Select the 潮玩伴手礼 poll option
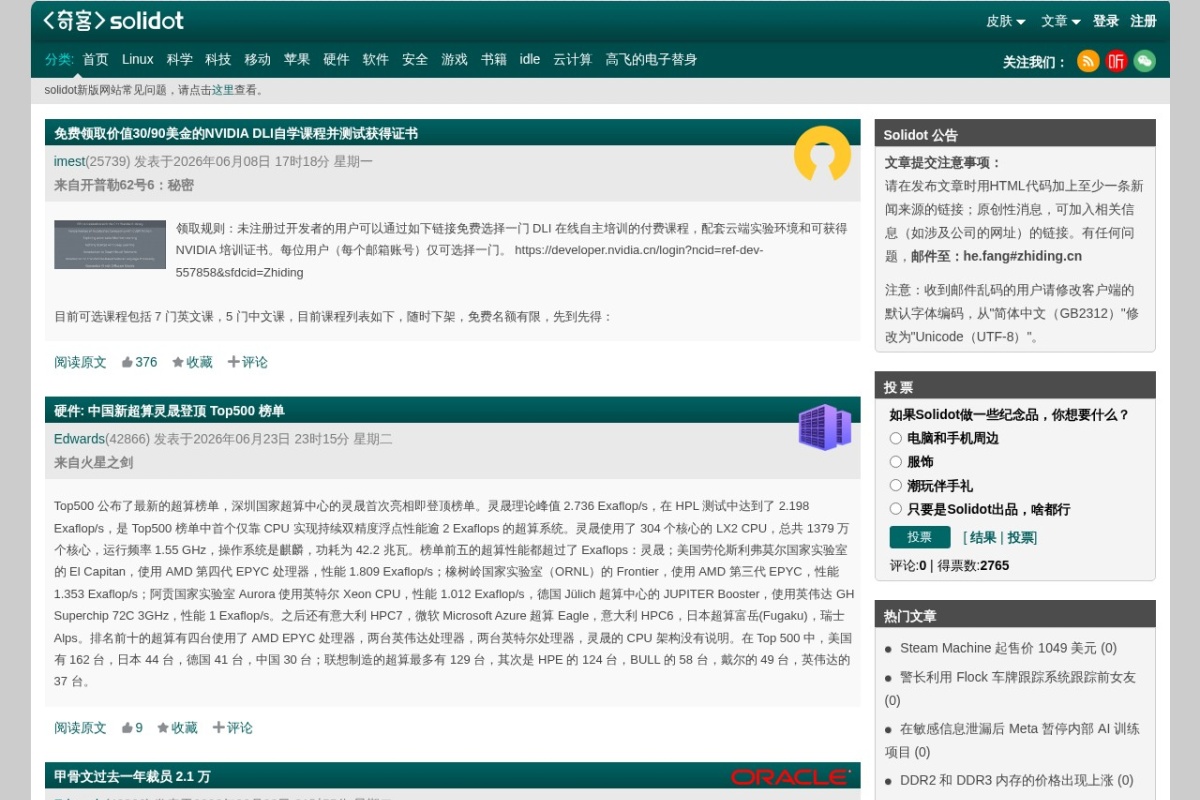 896,485
